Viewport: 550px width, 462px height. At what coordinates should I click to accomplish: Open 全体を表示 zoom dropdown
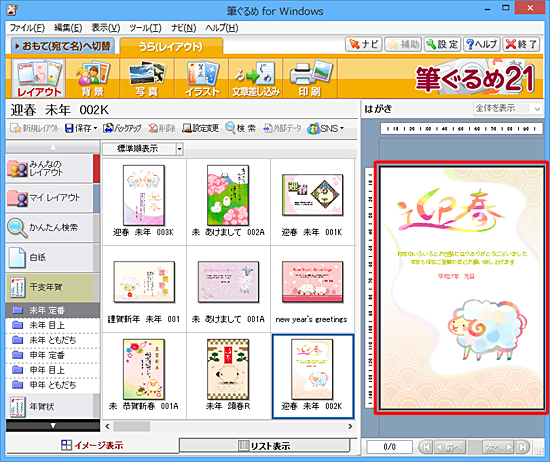(x=507, y=108)
